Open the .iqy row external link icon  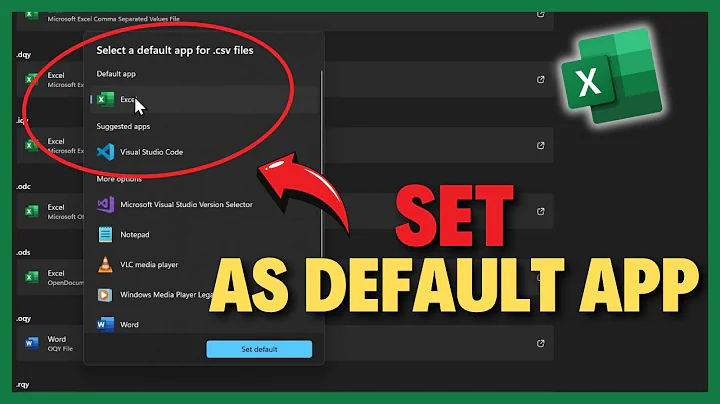tap(540, 146)
